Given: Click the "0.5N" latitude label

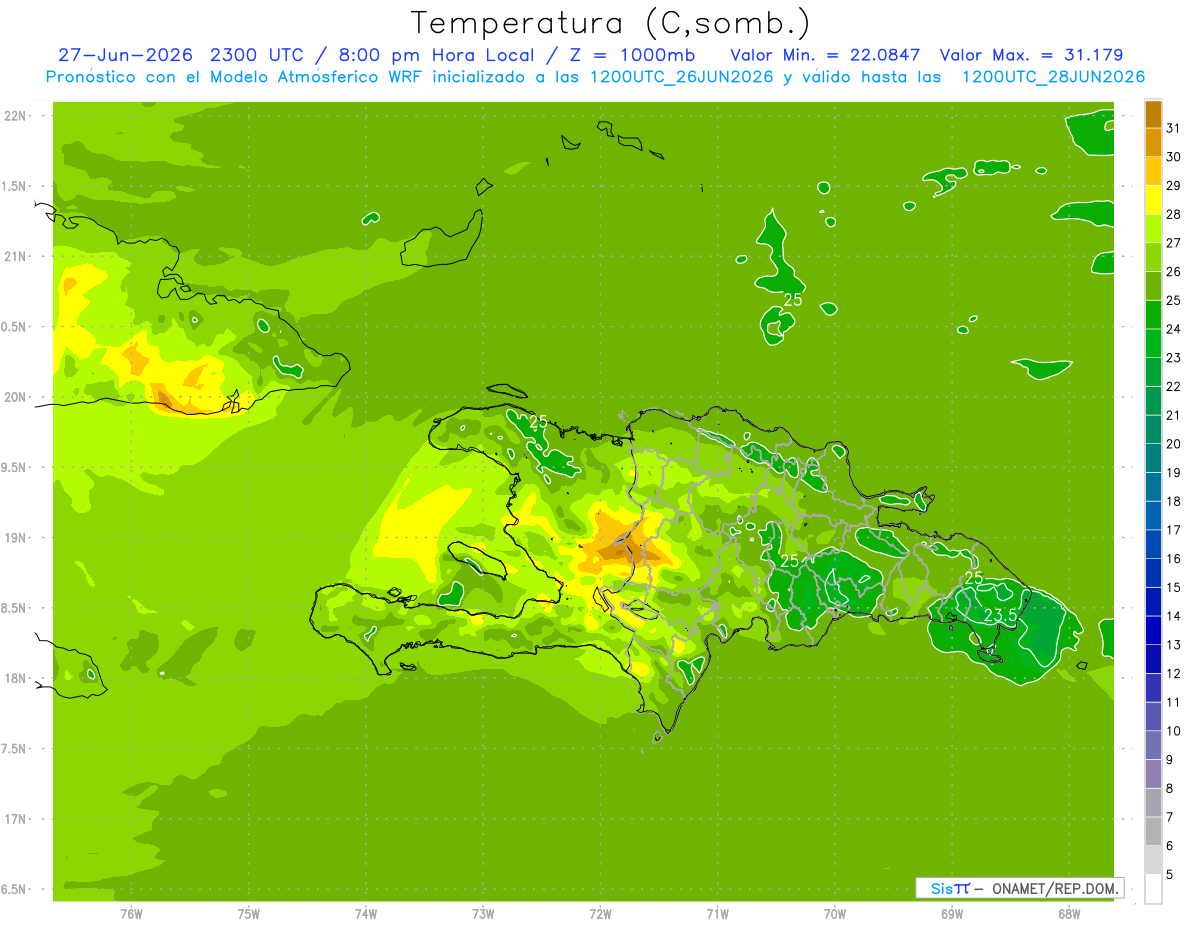Looking at the screenshot, I should click(x=15, y=327).
